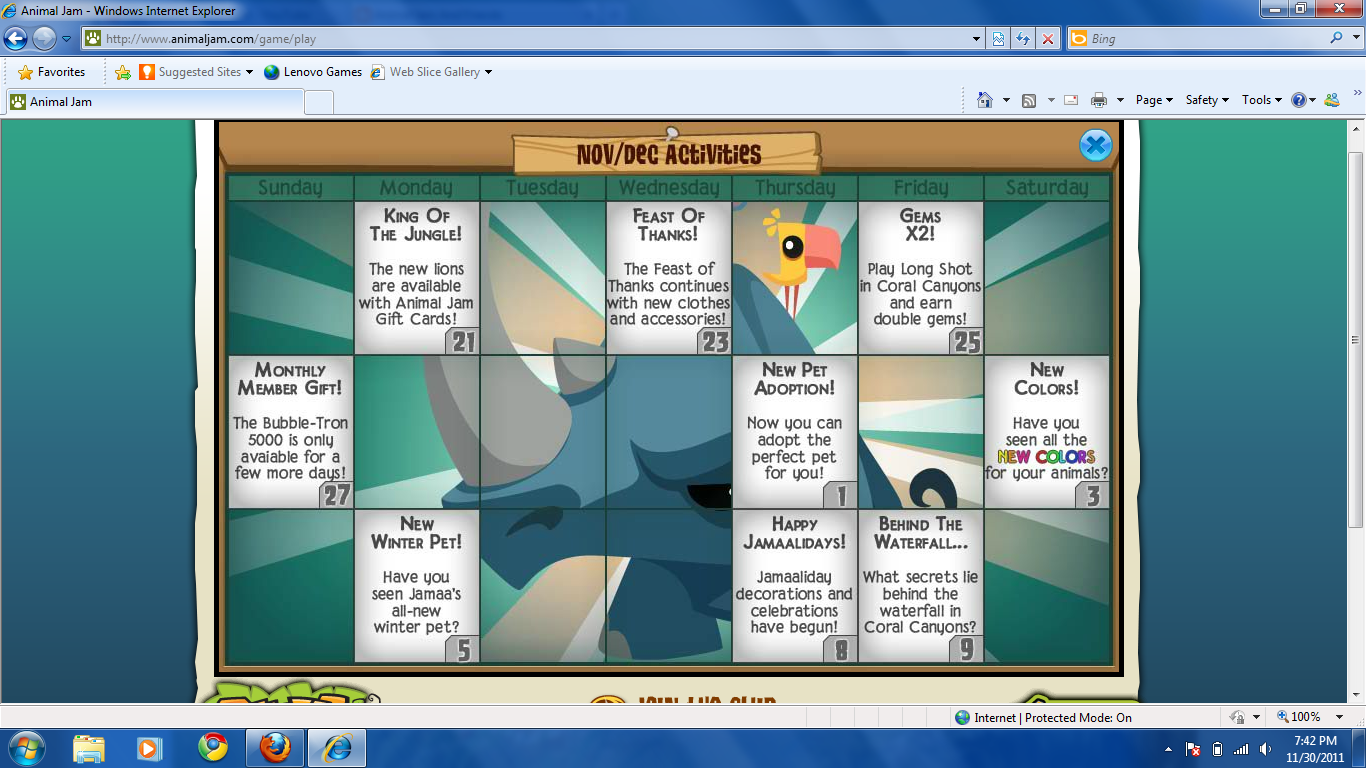
Task: Click the Read Mail envelope icon
Action: pos(1071,100)
